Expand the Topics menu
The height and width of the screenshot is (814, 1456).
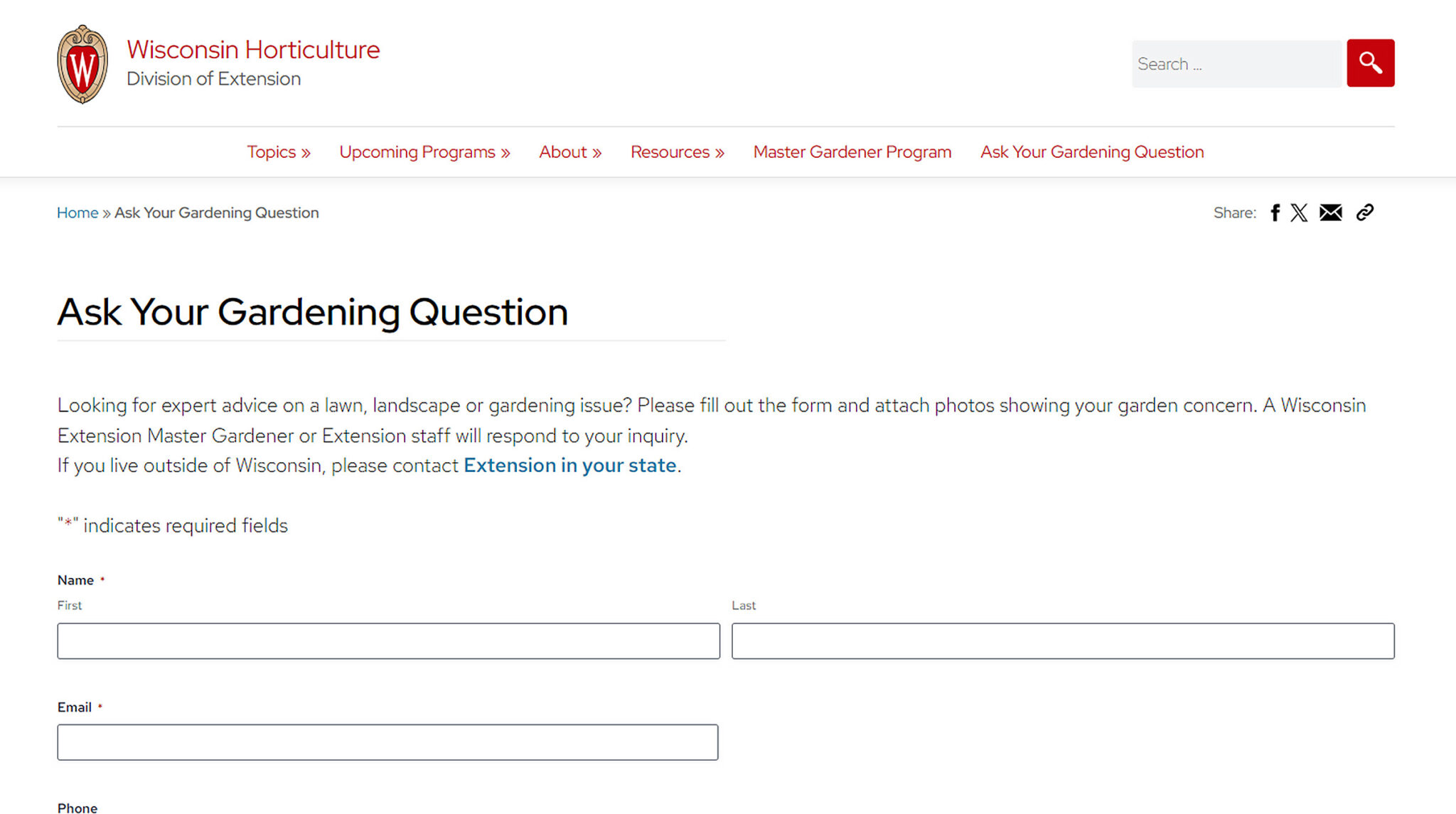click(x=279, y=152)
